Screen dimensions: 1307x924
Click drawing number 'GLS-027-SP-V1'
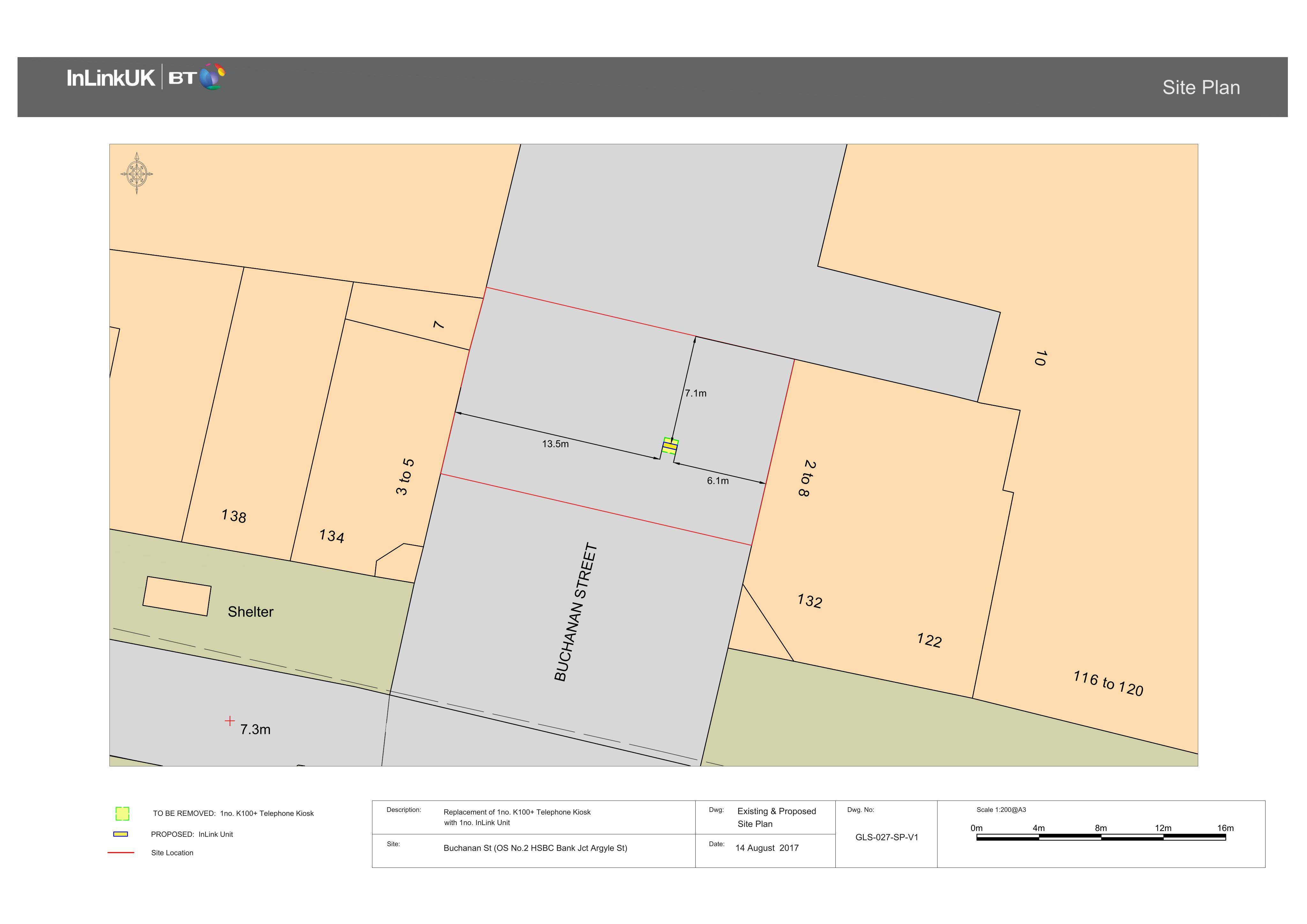pos(887,838)
